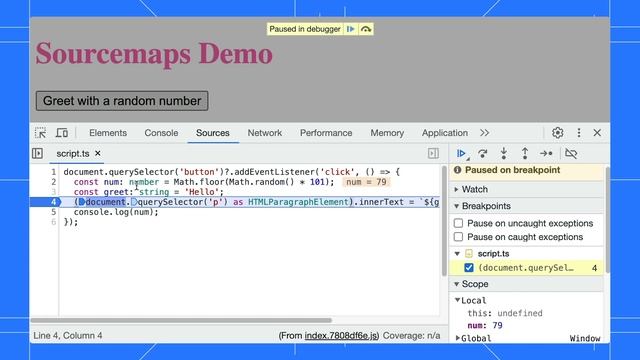This screenshot has height=360, width=640.
Task: Resume script from the Paused in debugger overlay
Action: (x=350, y=29)
